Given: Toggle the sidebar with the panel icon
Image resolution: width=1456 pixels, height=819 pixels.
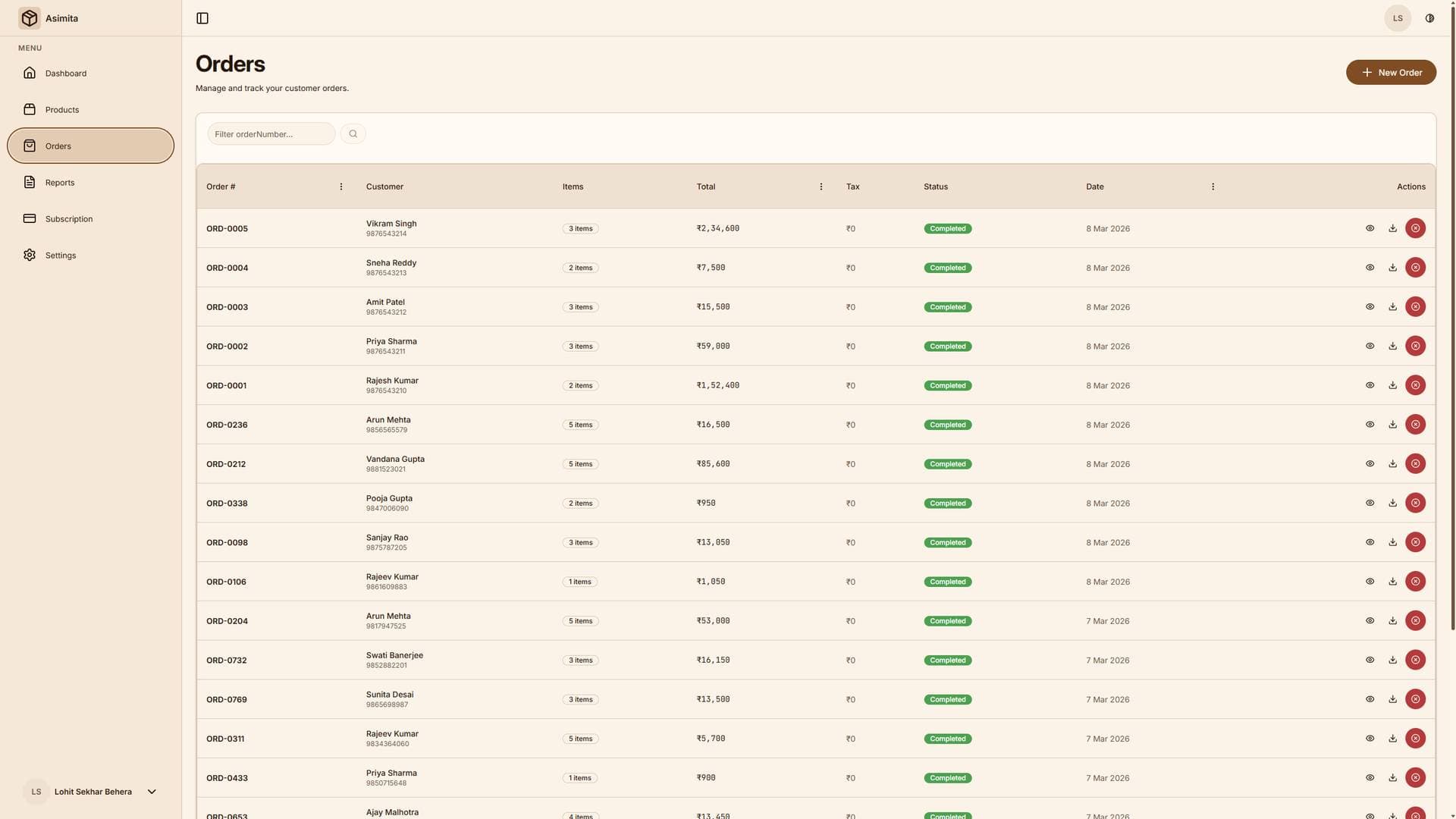Looking at the screenshot, I should click(202, 18).
